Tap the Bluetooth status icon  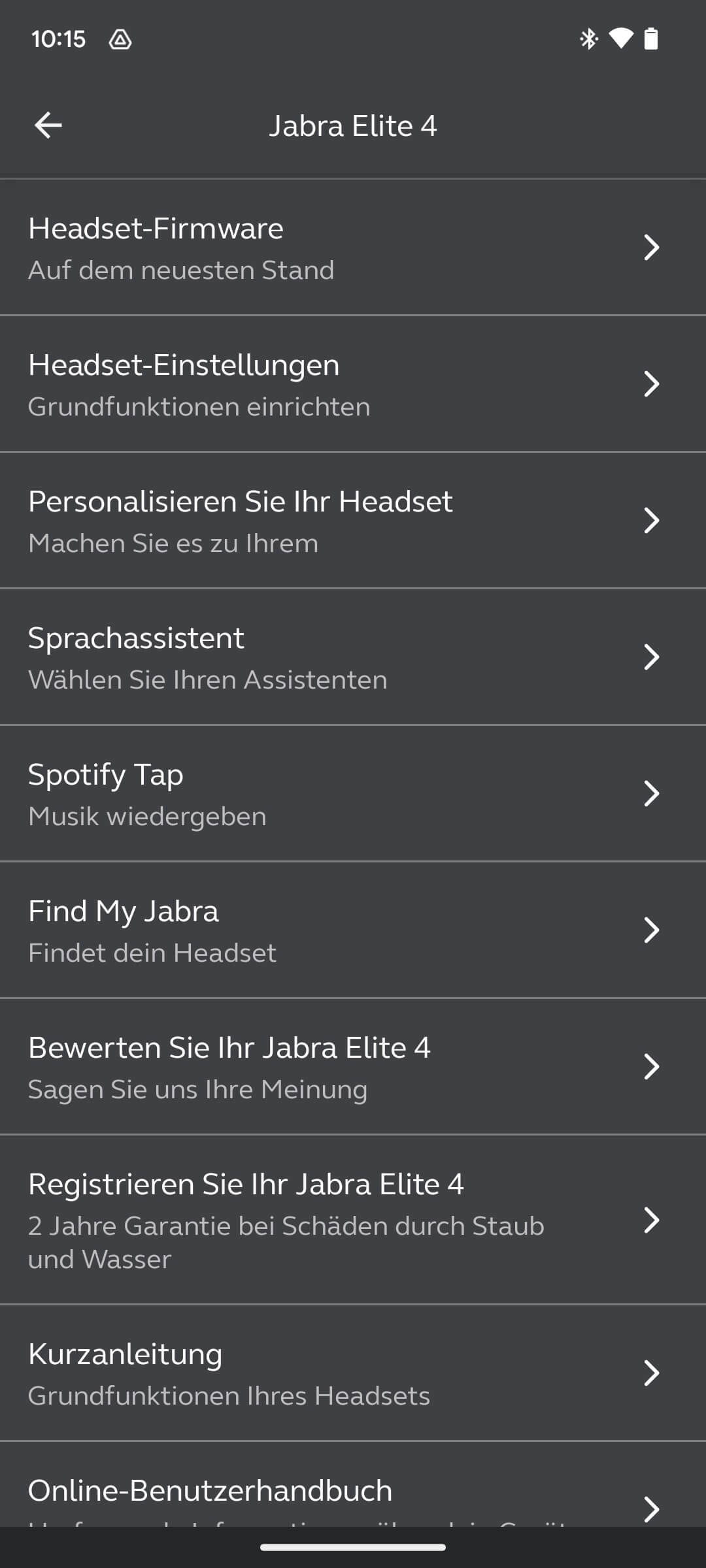589,39
